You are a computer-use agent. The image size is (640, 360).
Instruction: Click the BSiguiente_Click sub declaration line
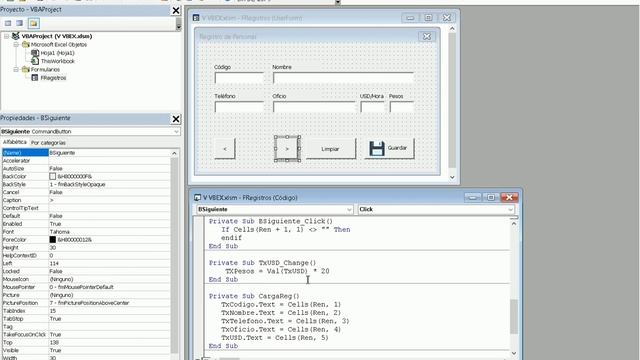271,221
